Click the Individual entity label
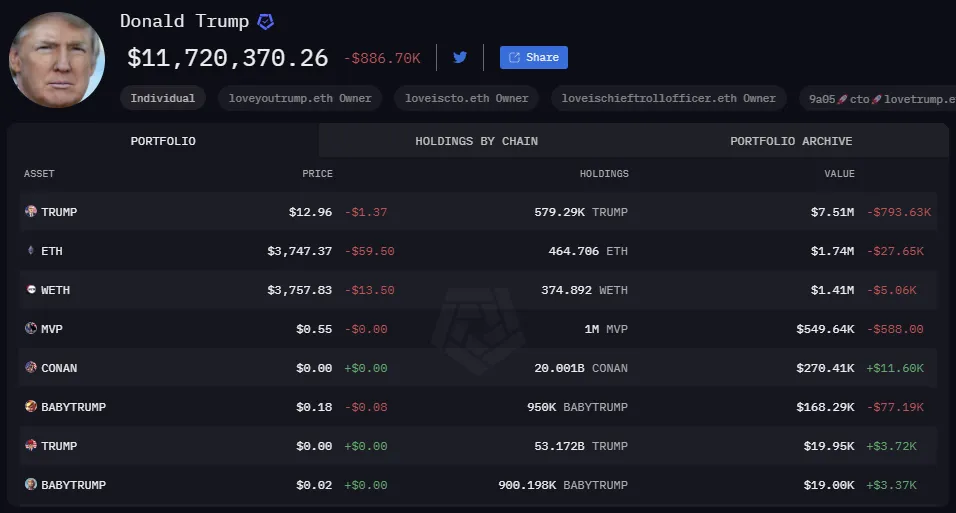 tap(163, 98)
